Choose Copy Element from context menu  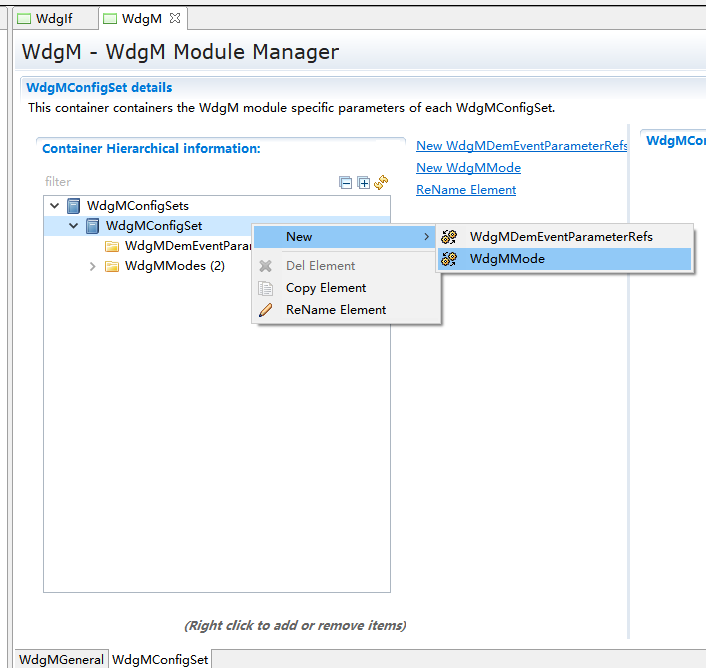[326, 288]
